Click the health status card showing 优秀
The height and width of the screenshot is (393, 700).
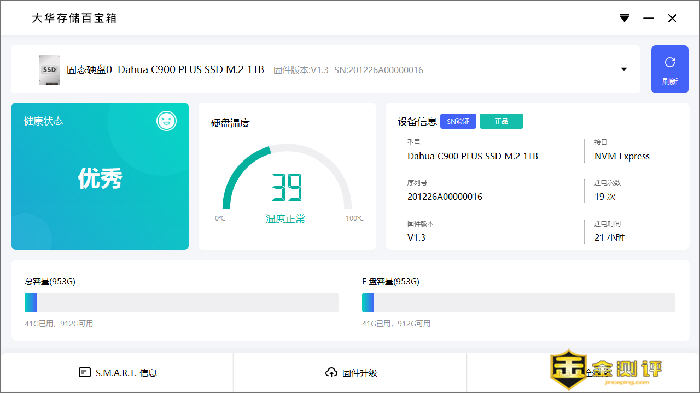100,176
